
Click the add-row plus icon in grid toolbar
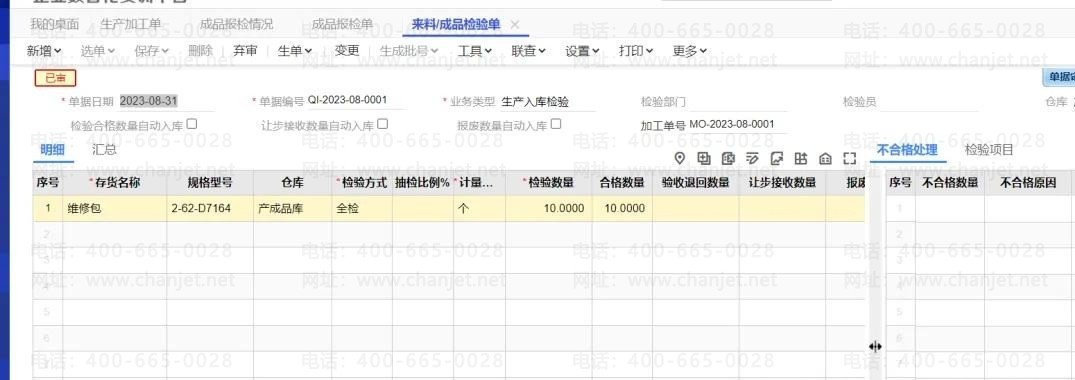pos(704,158)
